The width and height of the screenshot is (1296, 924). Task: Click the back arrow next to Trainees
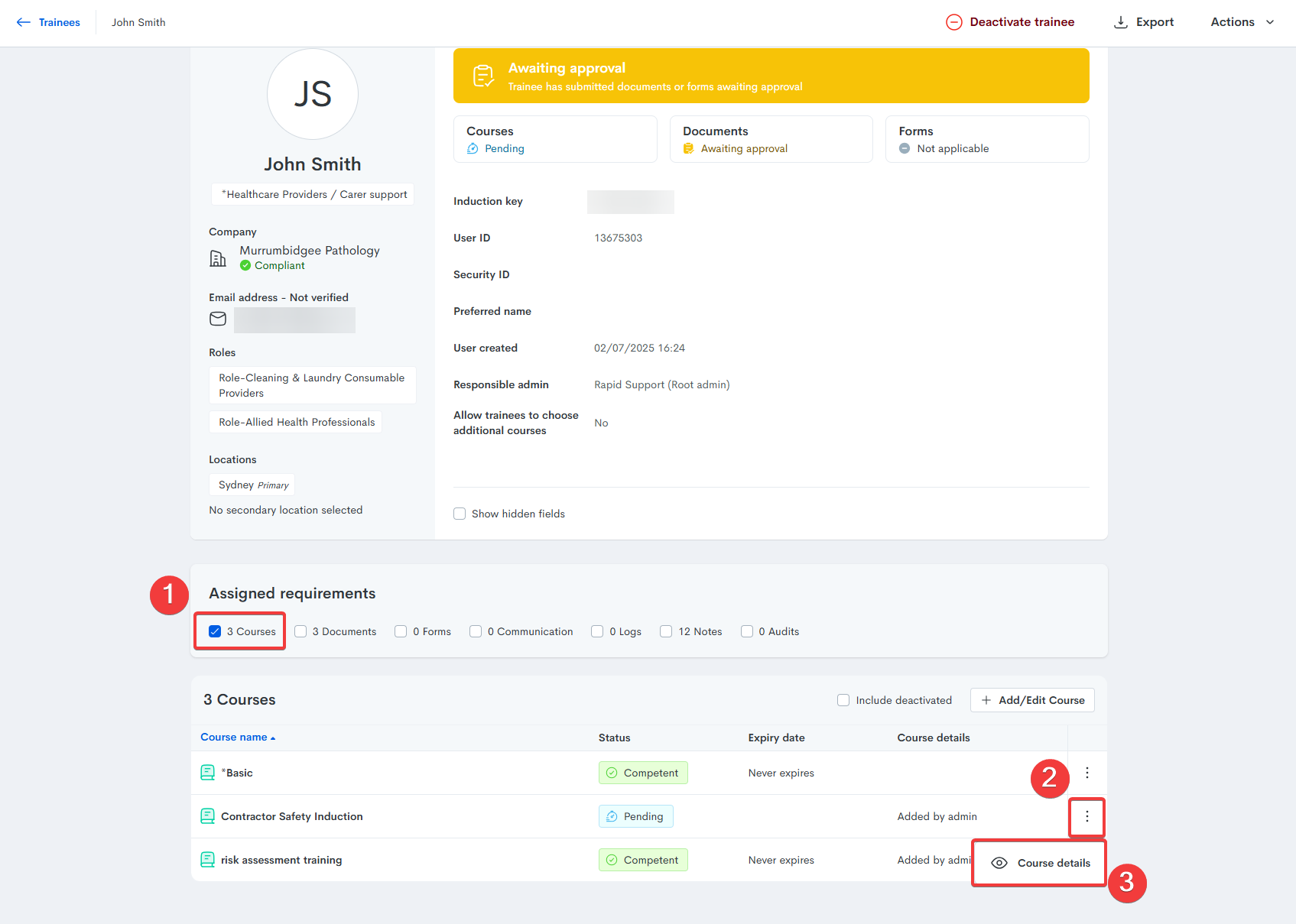pyautogui.click(x=24, y=22)
